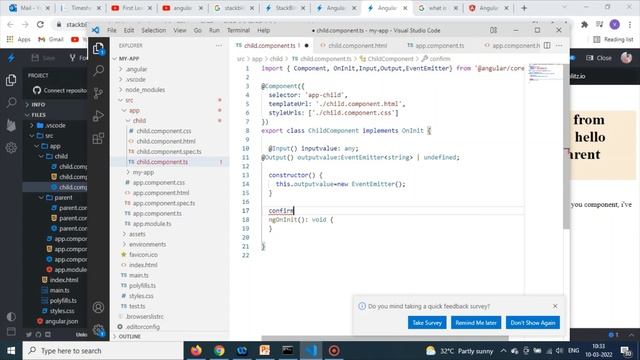
Task: Open StackBlitz settings gear icon
Action: point(11,147)
